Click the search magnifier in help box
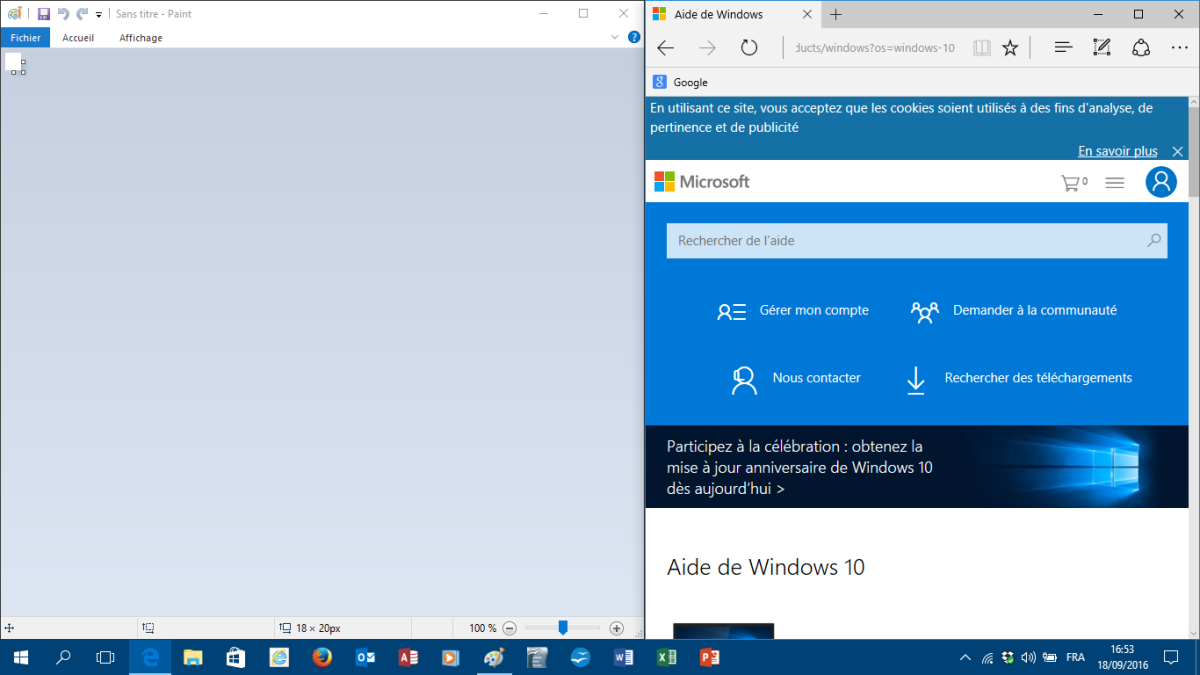 [x=1154, y=241]
